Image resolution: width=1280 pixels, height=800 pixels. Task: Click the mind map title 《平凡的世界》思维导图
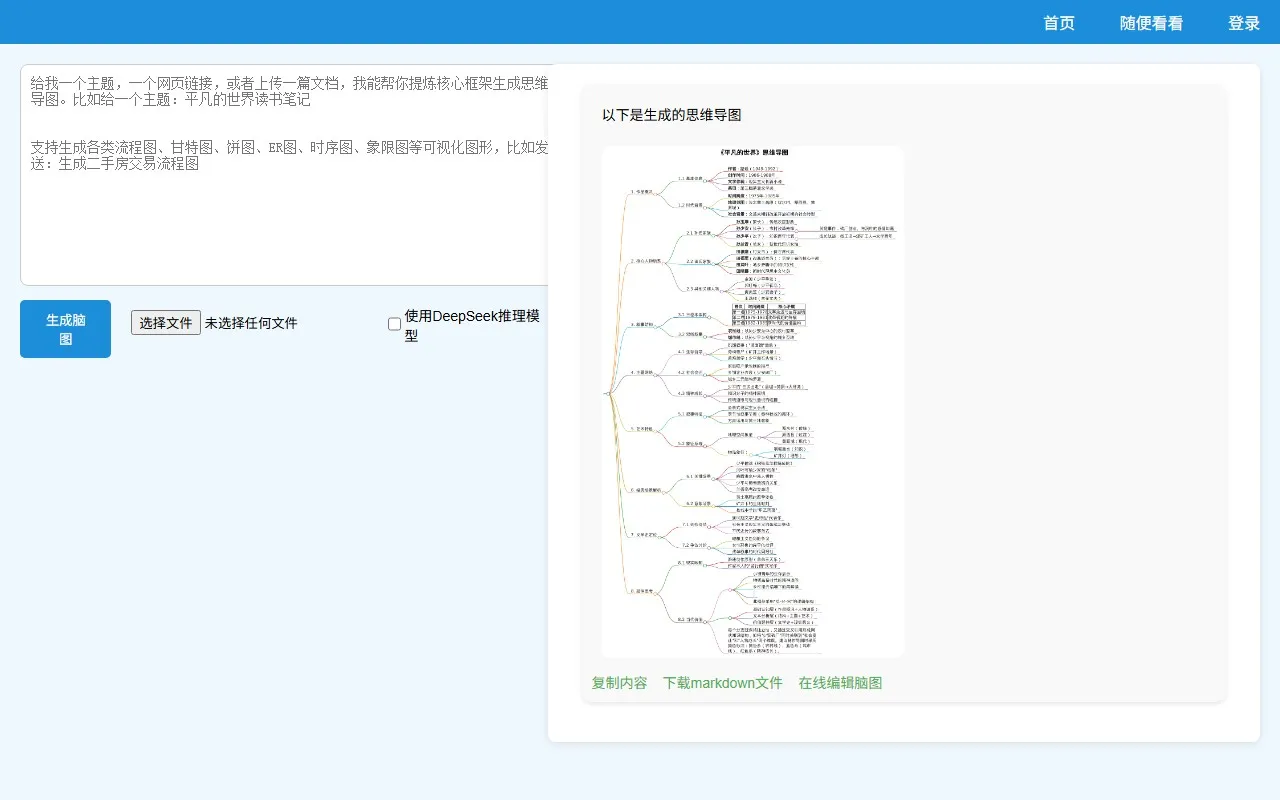753,153
